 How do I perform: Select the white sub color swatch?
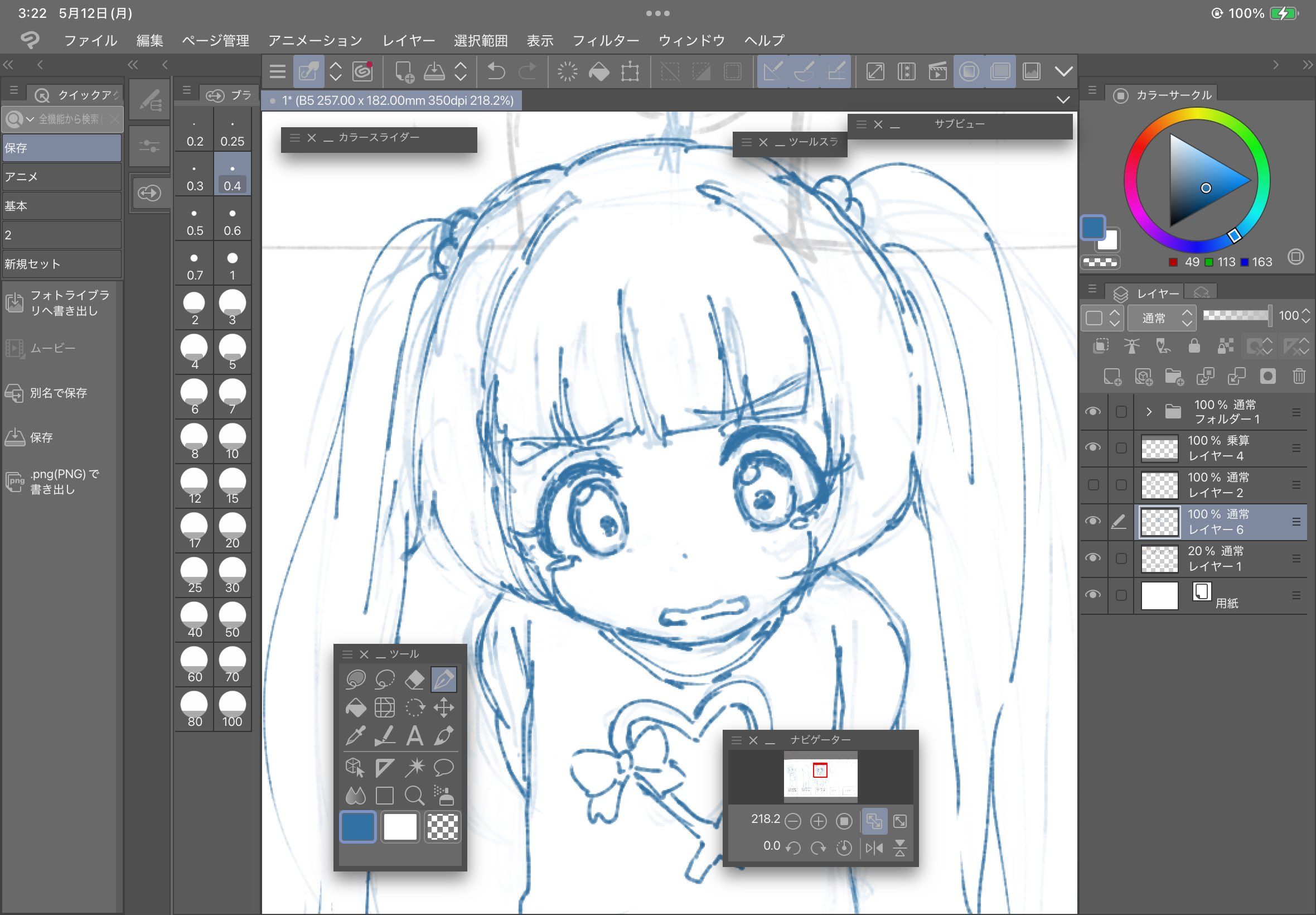400,827
